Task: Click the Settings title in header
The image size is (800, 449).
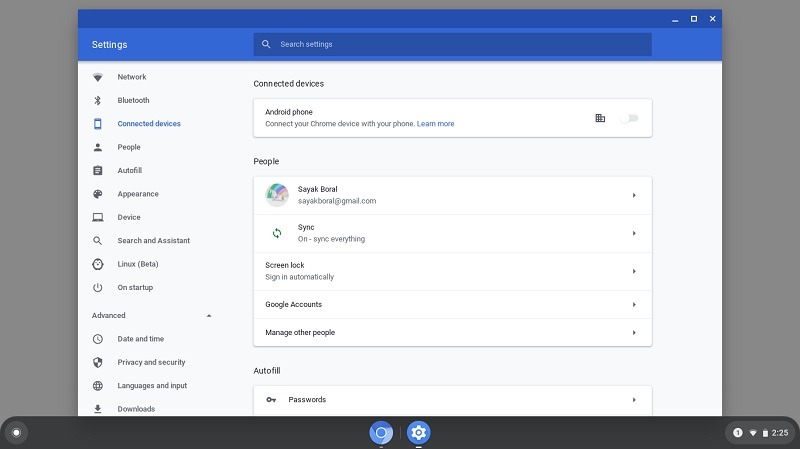Action: tap(110, 45)
